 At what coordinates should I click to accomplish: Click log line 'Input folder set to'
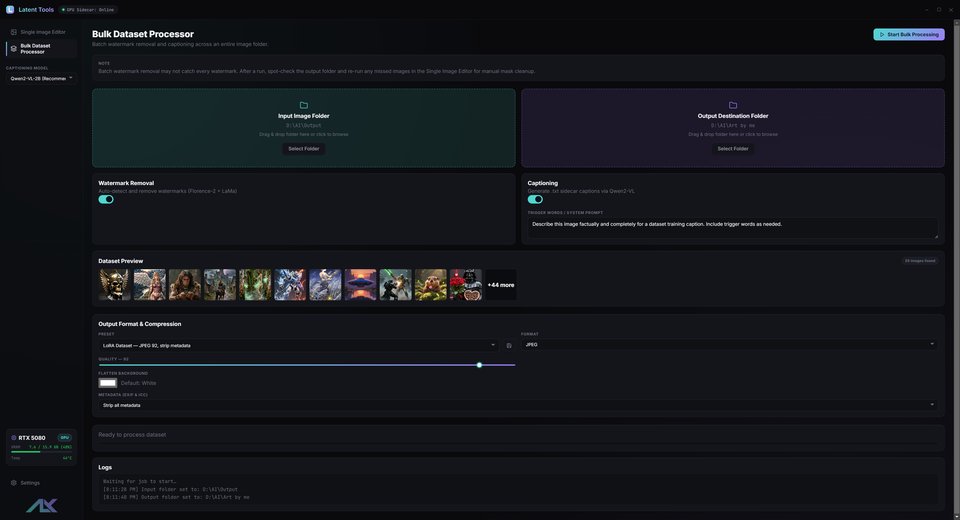pos(170,489)
